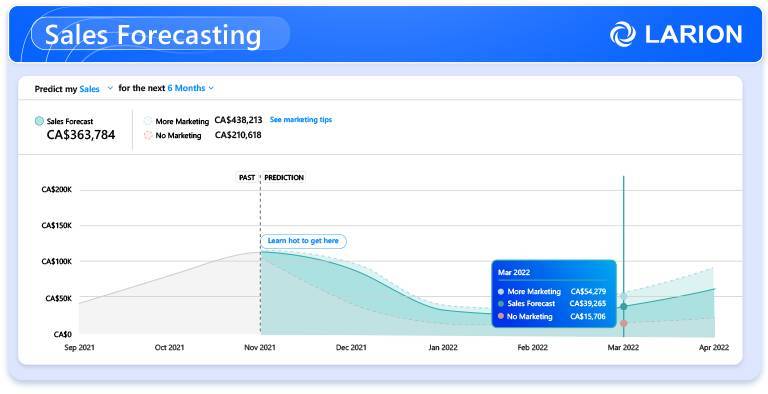The width and height of the screenshot is (768, 394).
Task: Click the Mar 2022 tooltip title
Action: (x=514, y=272)
